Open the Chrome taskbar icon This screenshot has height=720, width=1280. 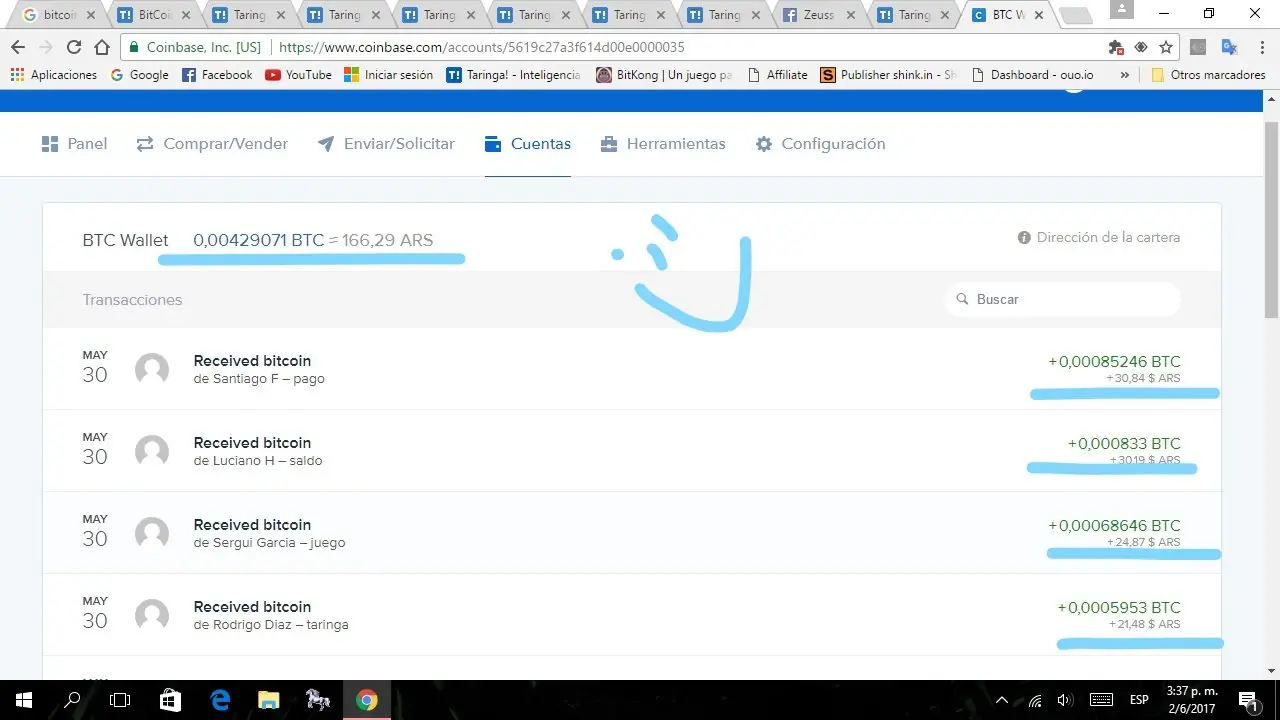(x=367, y=700)
